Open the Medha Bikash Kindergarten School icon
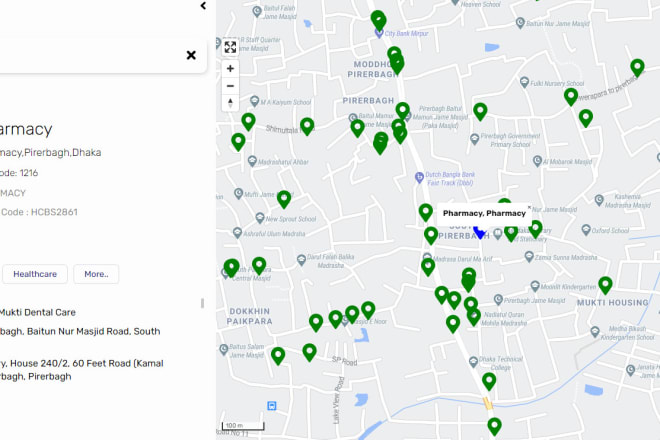The width and height of the screenshot is (660, 440). 595,332
